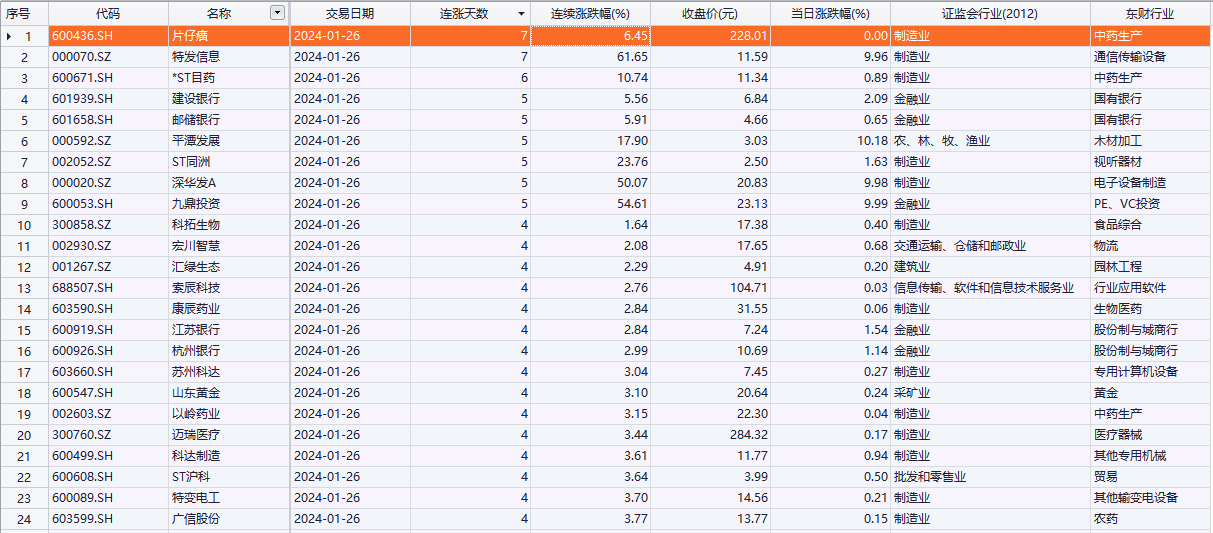Image resolution: width=1213 pixels, height=533 pixels.
Task: Click the 东财行业 column header
Action: [x=1149, y=14]
